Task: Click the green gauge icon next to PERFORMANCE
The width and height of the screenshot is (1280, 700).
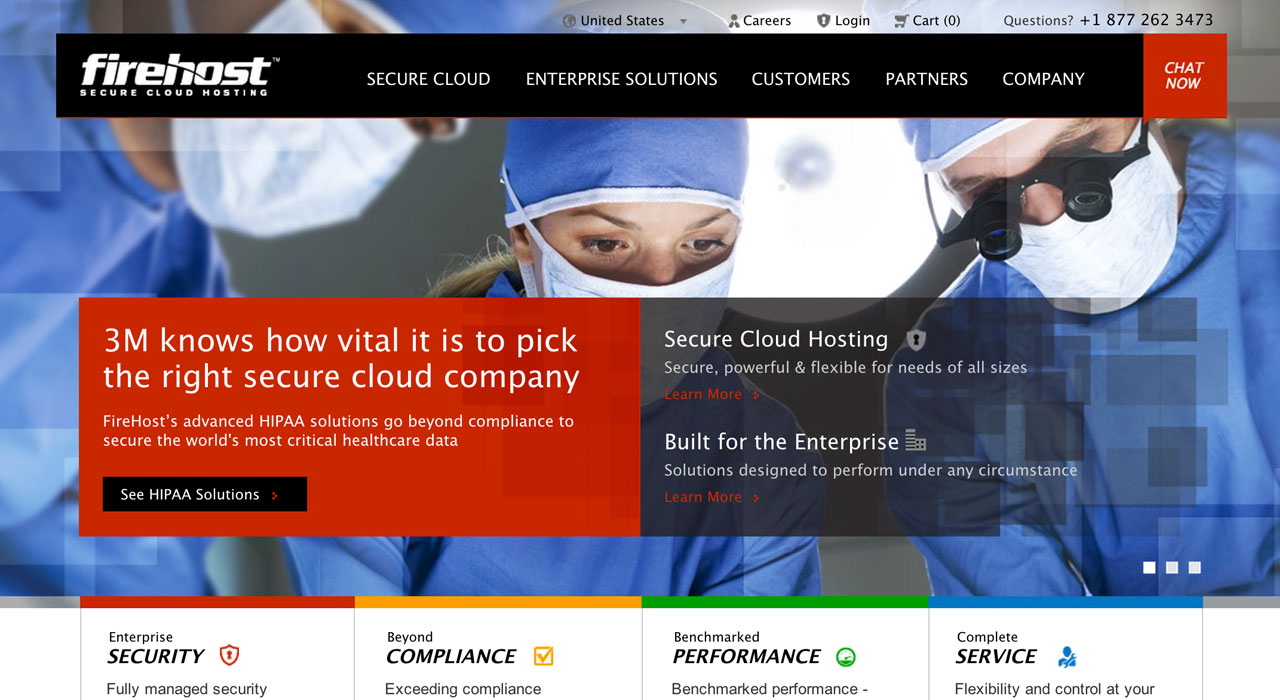Action: coord(846,657)
